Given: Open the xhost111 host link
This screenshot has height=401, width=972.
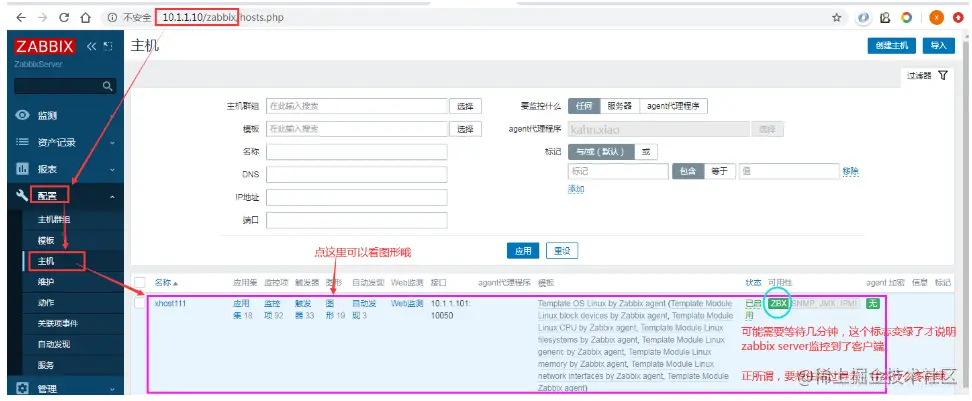Looking at the screenshot, I should click(x=170, y=304).
